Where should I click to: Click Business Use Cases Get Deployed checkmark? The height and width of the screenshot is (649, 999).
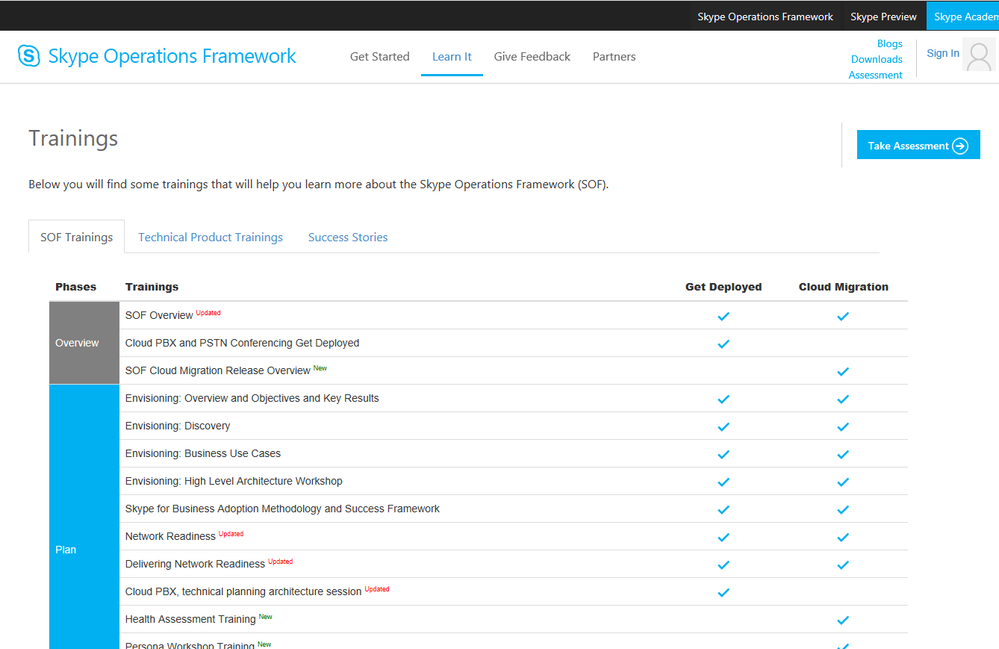click(723, 454)
